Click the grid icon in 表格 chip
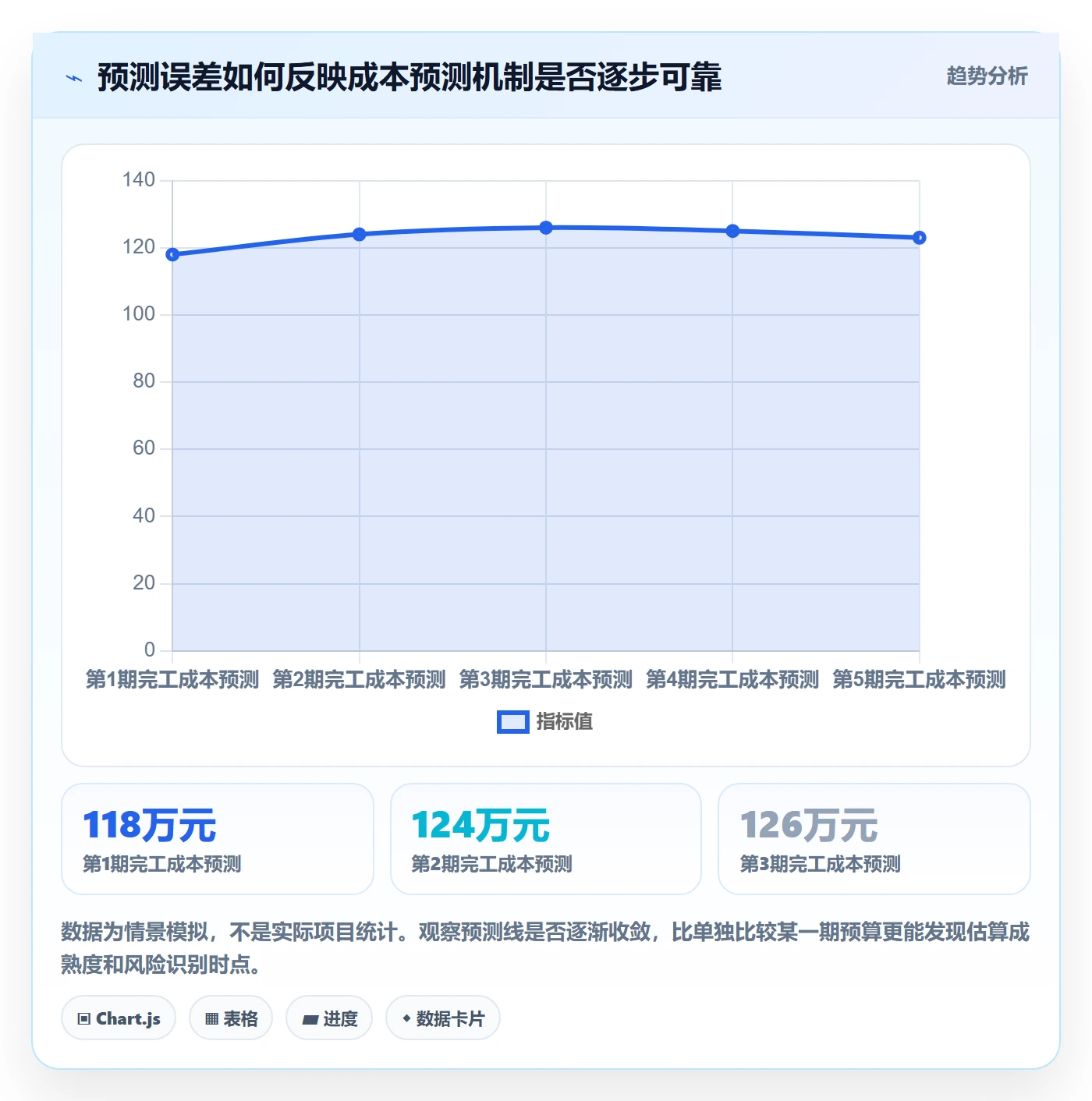 coord(211,1019)
